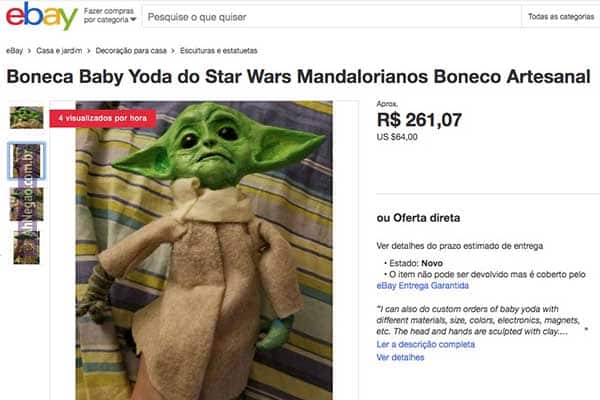Click Ver detalhes do prazo estimado de entrega

tap(460, 246)
